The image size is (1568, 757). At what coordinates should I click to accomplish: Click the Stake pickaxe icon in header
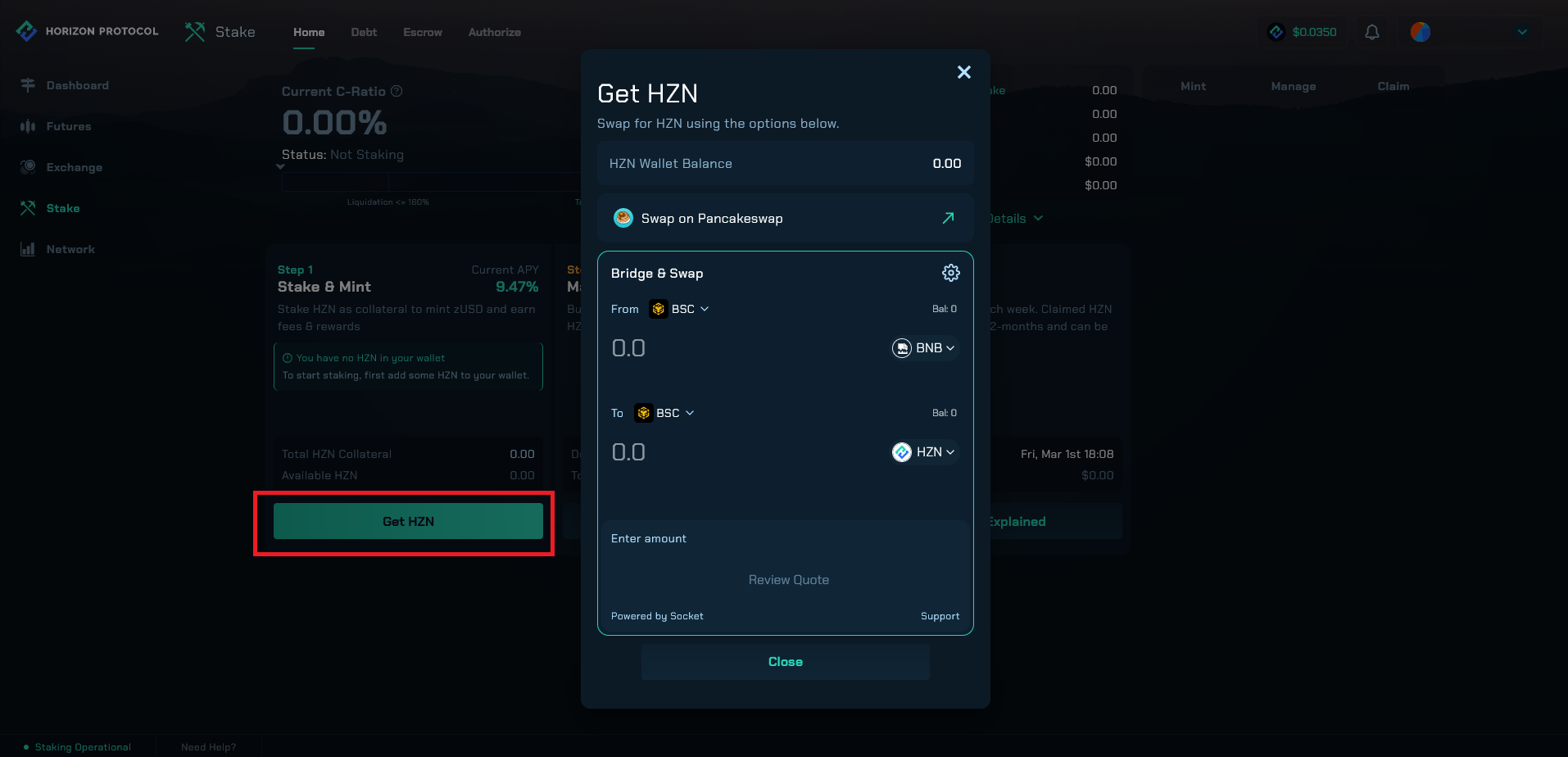195,32
